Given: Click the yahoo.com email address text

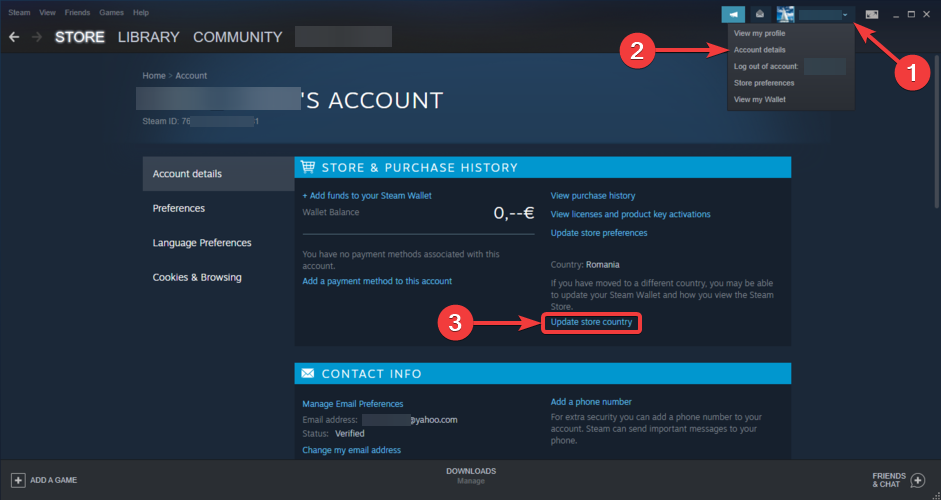Looking at the screenshot, I should coord(433,420).
